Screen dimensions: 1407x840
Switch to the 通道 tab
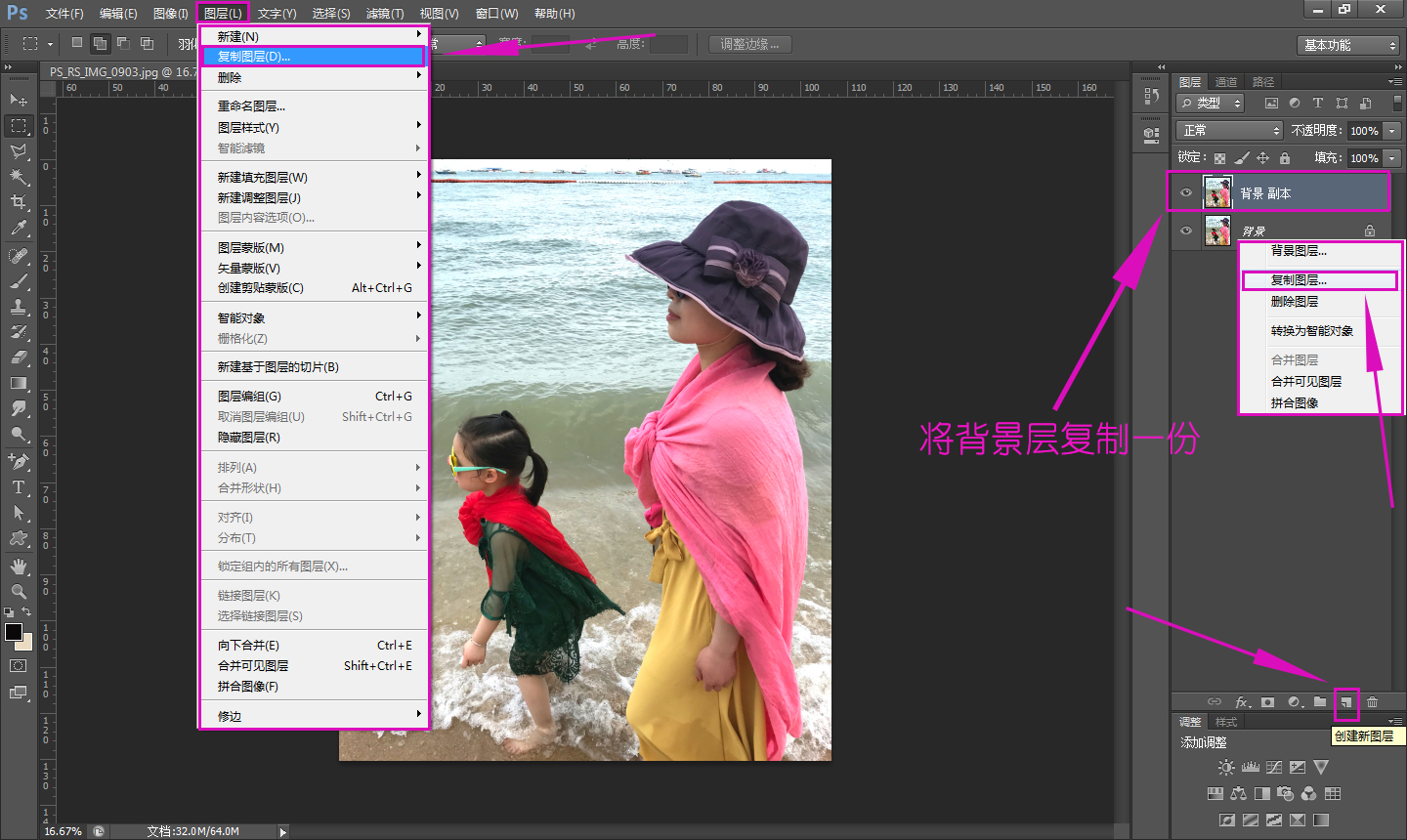(1226, 82)
